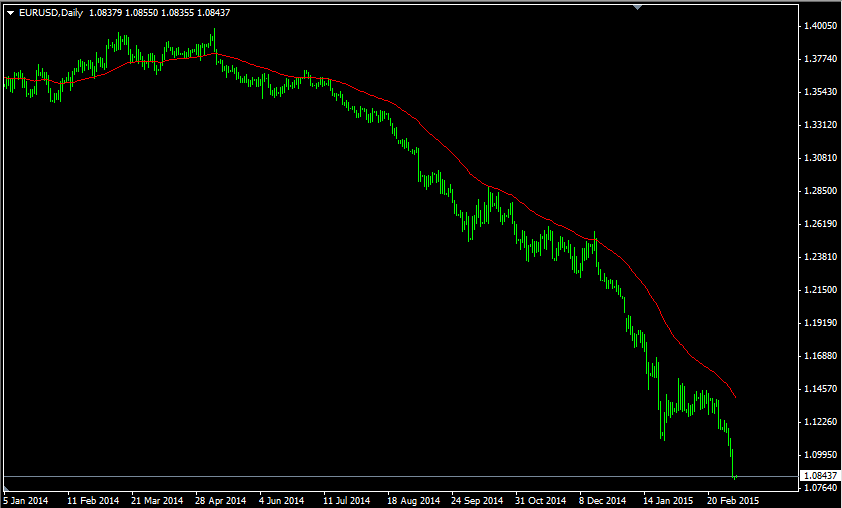
Task: Click the chart shift marker triangle at top
Action: (x=637, y=7)
